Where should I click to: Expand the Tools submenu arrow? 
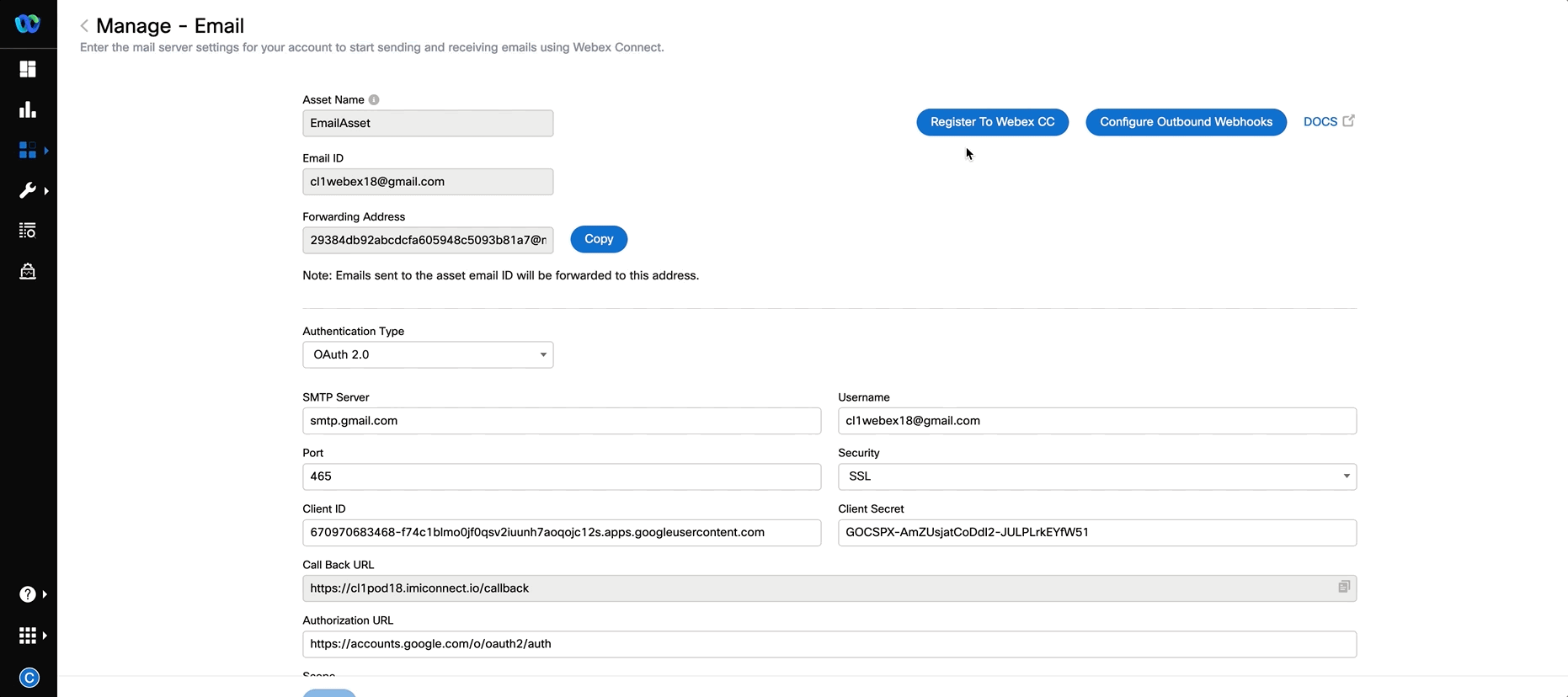point(46,191)
